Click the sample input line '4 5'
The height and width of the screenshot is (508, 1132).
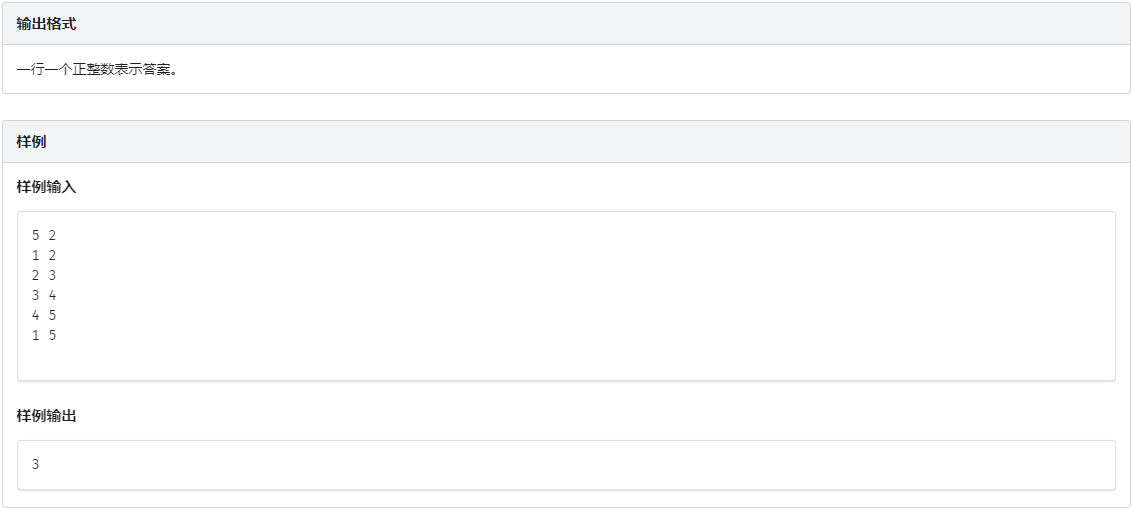(44, 315)
